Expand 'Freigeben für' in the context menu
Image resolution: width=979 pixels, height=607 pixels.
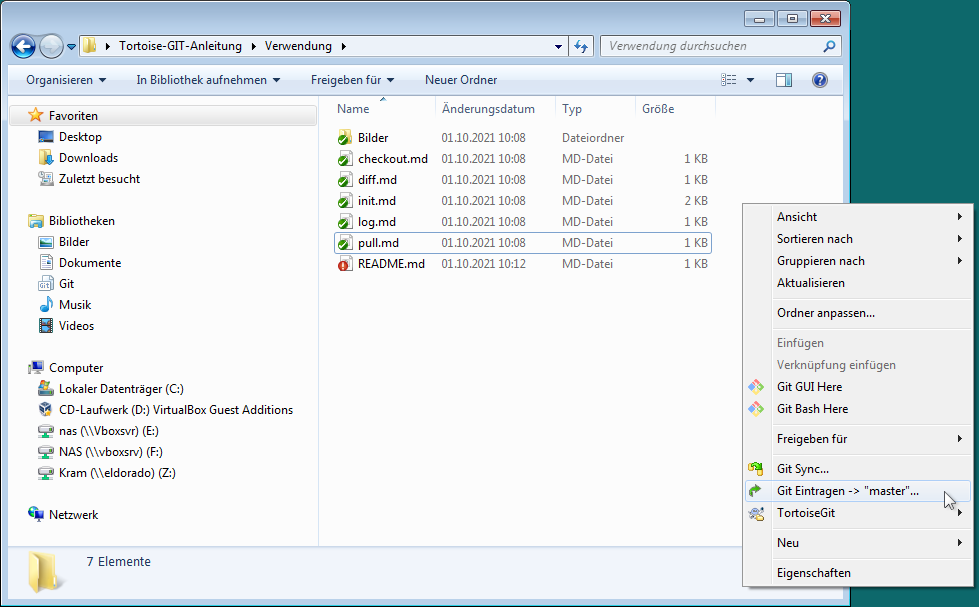click(x=858, y=439)
